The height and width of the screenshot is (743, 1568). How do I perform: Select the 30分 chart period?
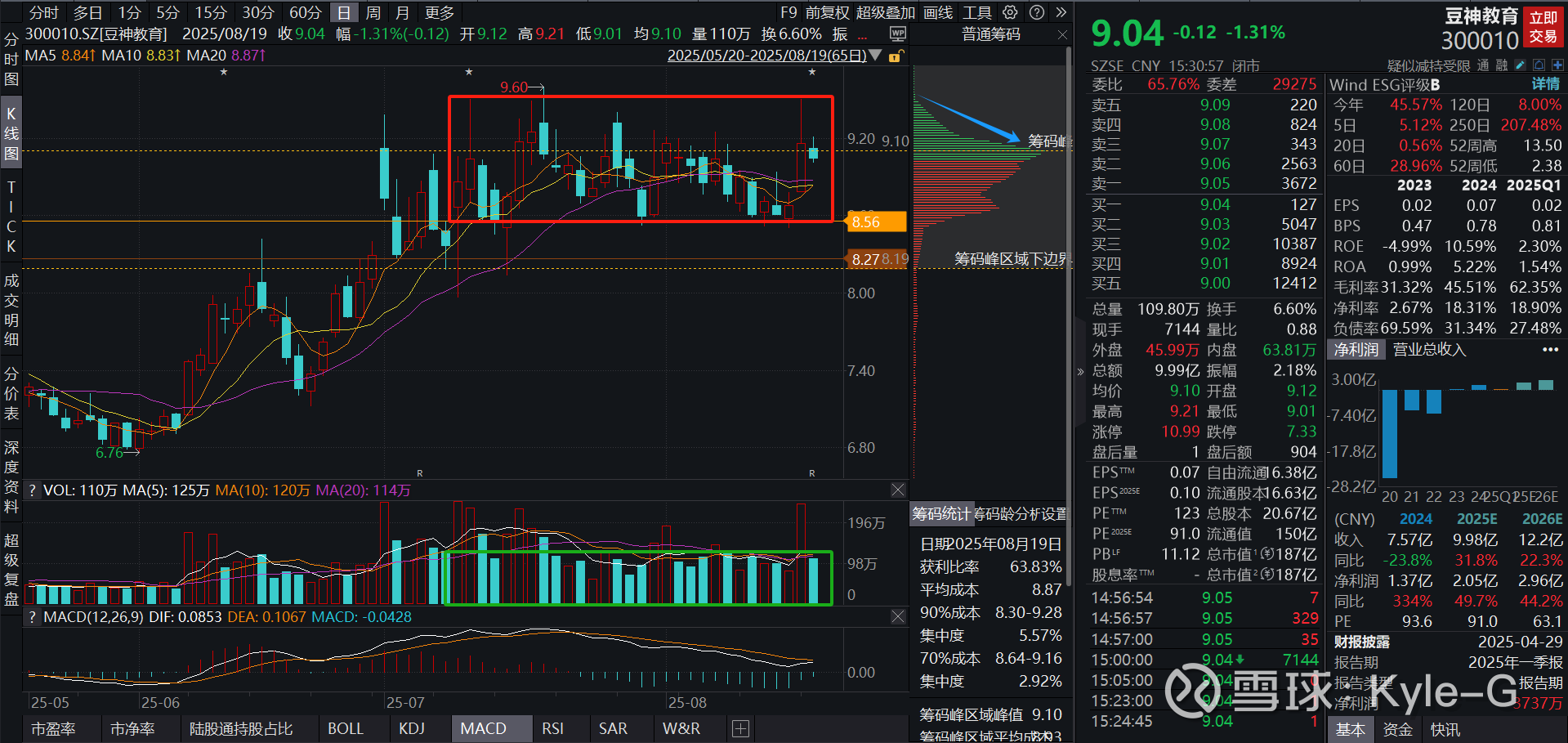click(x=257, y=12)
